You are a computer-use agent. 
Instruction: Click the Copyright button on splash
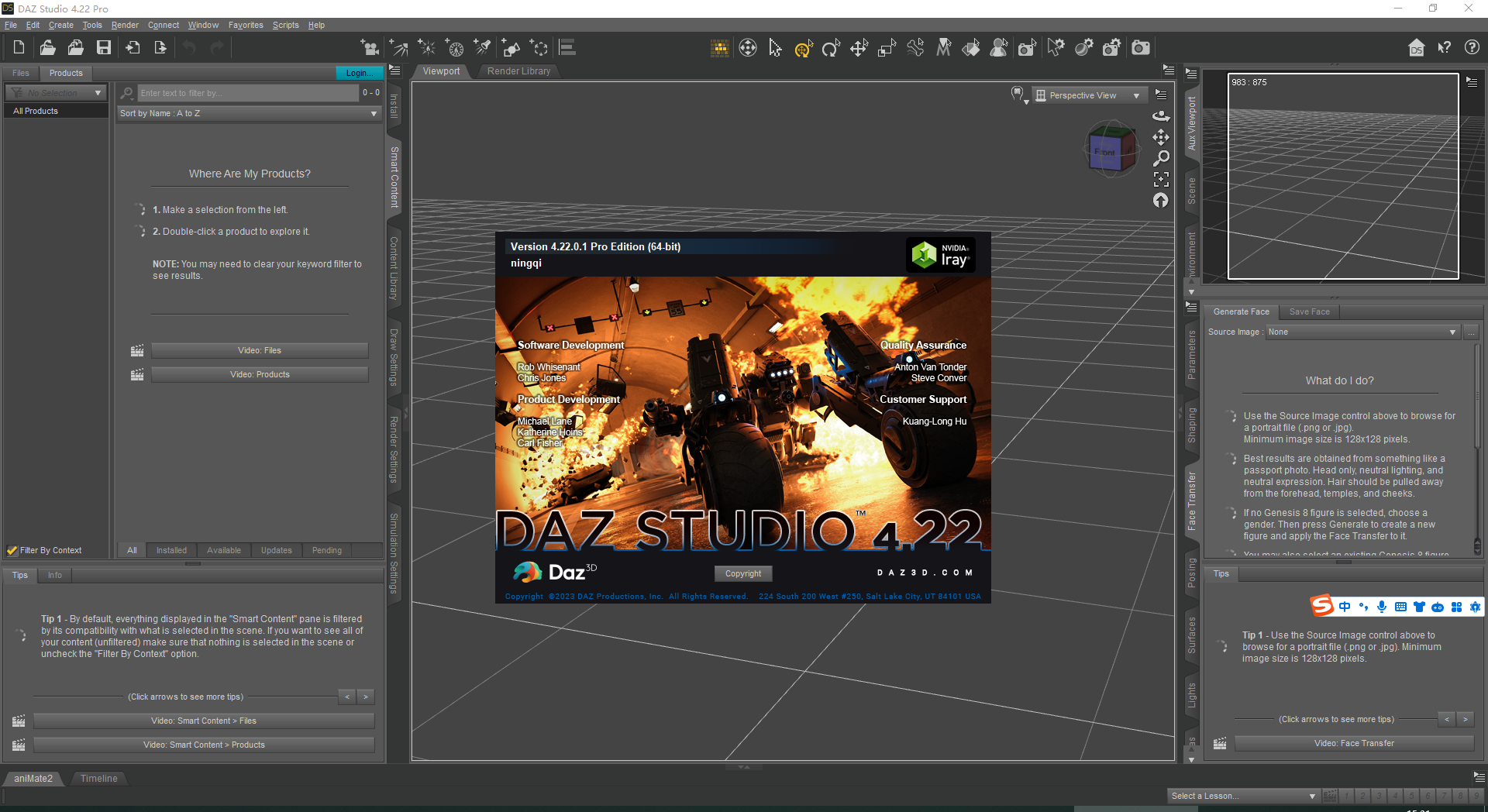pyautogui.click(x=743, y=573)
